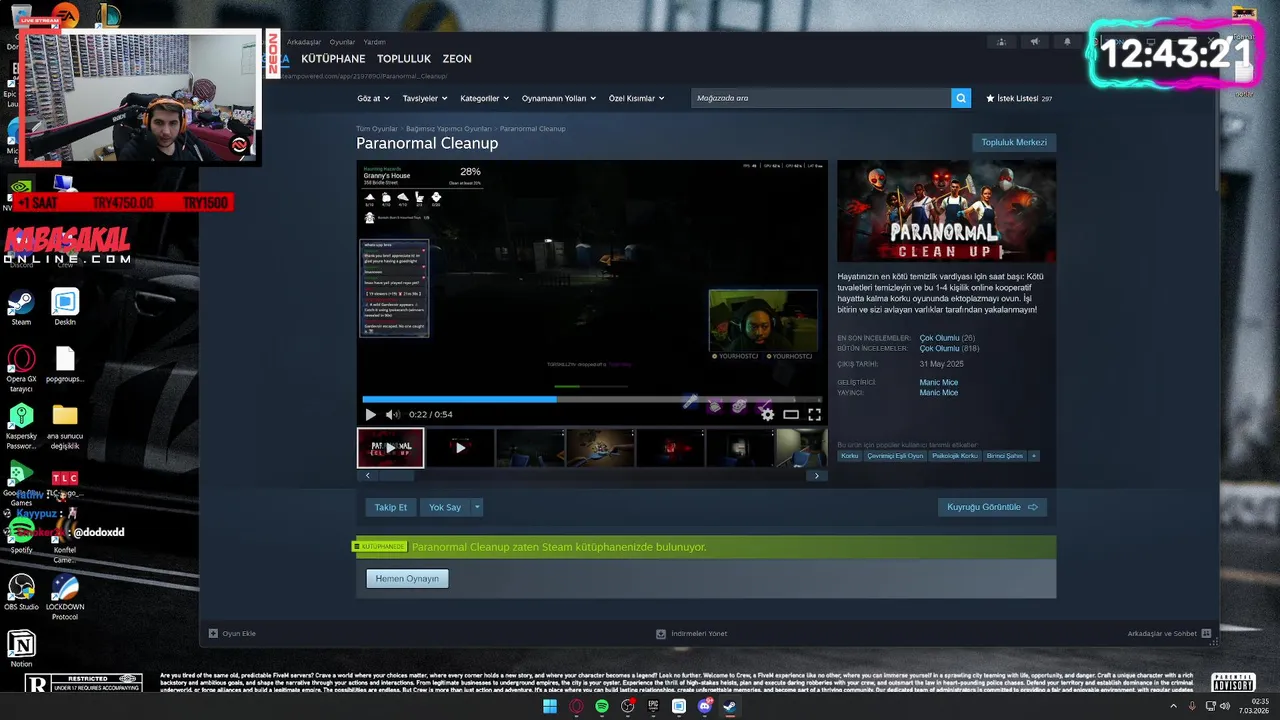Image resolution: width=1280 pixels, height=720 pixels.
Task: Open the Notion desktop shortcut
Action: (x=21, y=650)
